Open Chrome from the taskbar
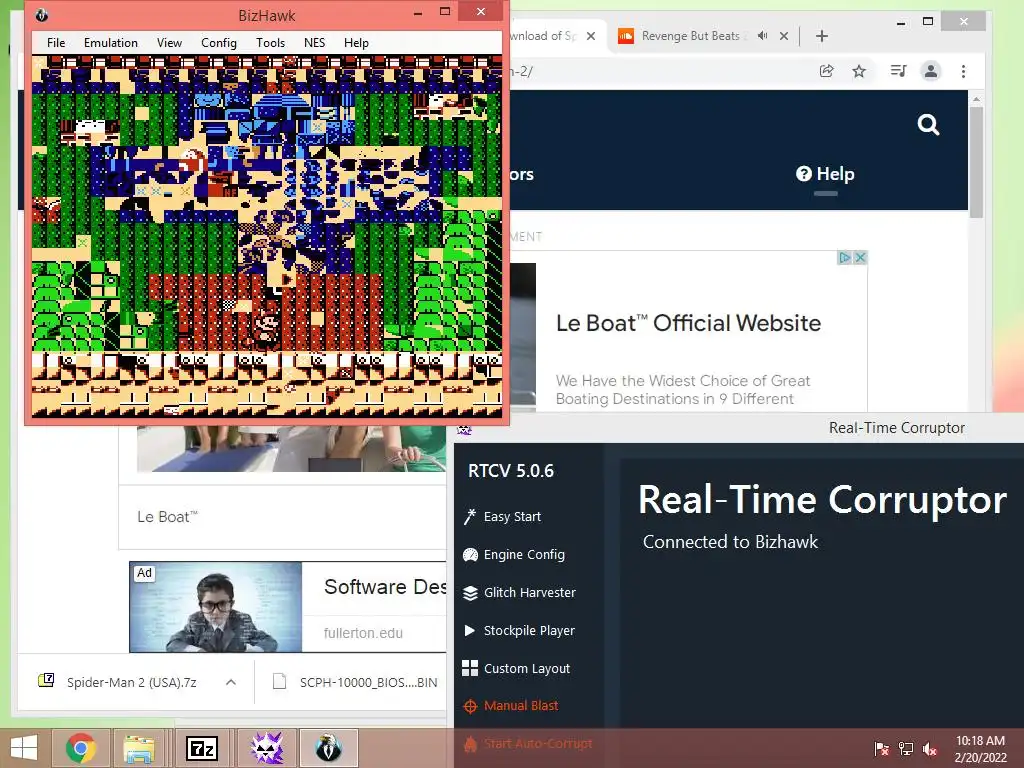 tap(80, 748)
